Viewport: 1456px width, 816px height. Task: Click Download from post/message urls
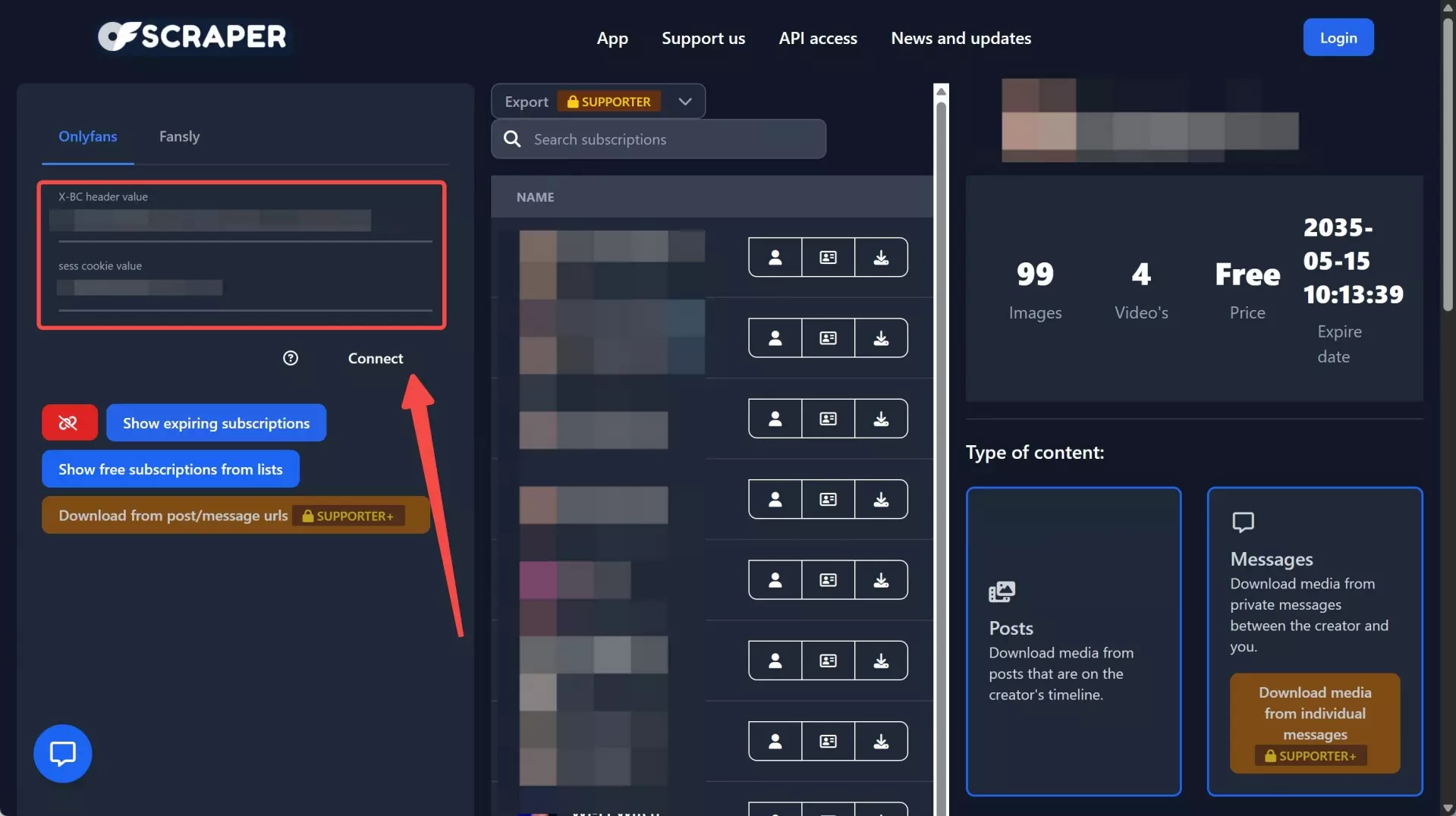(236, 515)
